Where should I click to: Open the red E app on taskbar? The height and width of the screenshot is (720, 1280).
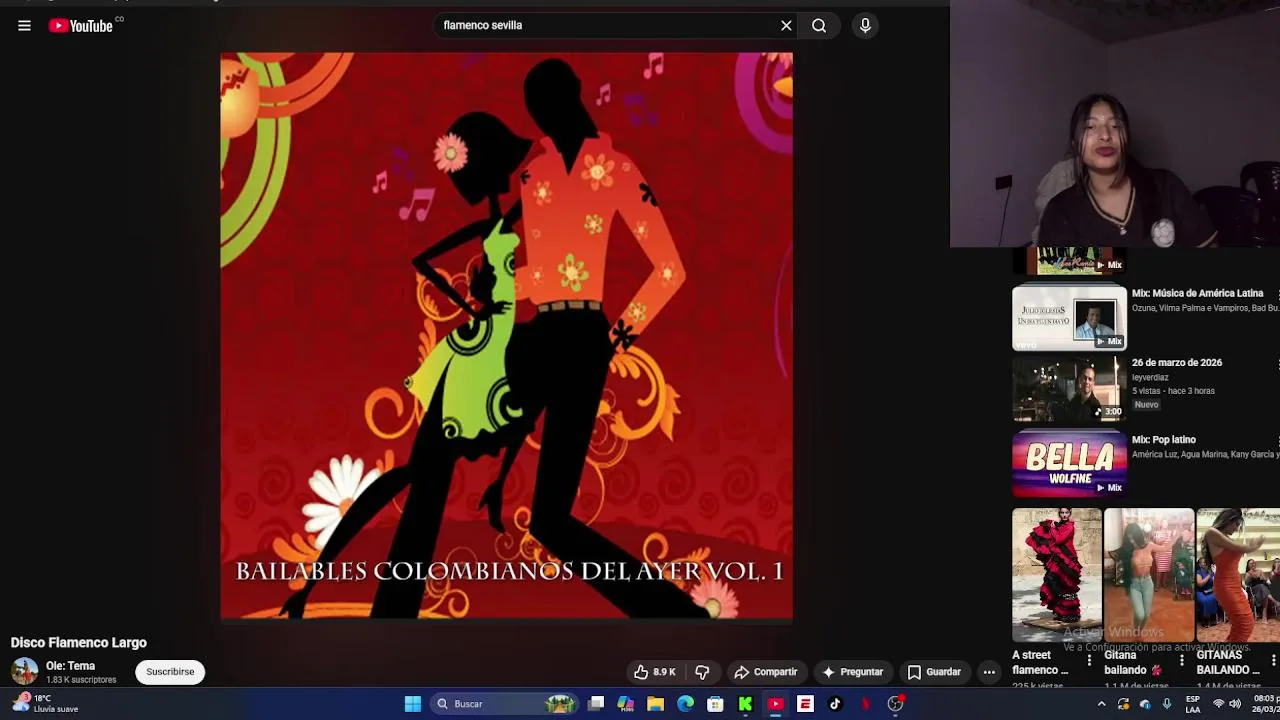coord(806,704)
